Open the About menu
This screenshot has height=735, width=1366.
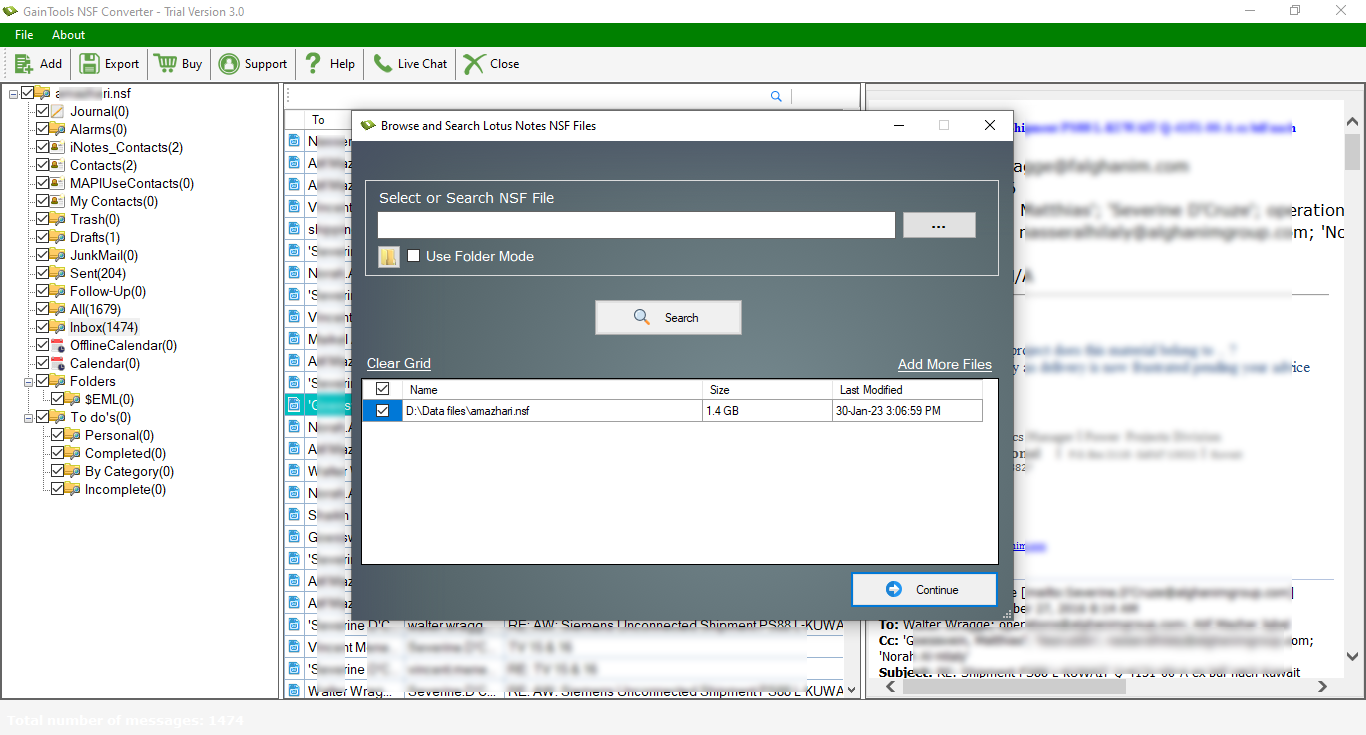(69, 35)
